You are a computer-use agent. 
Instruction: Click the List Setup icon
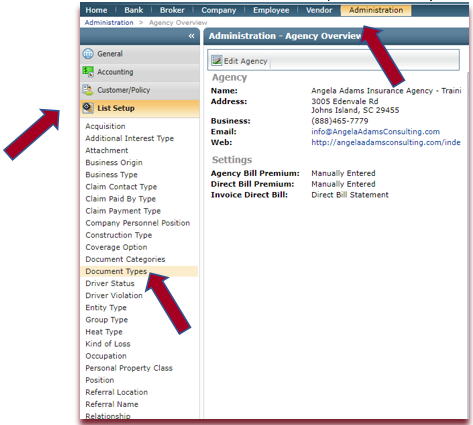[x=88, y=108]
